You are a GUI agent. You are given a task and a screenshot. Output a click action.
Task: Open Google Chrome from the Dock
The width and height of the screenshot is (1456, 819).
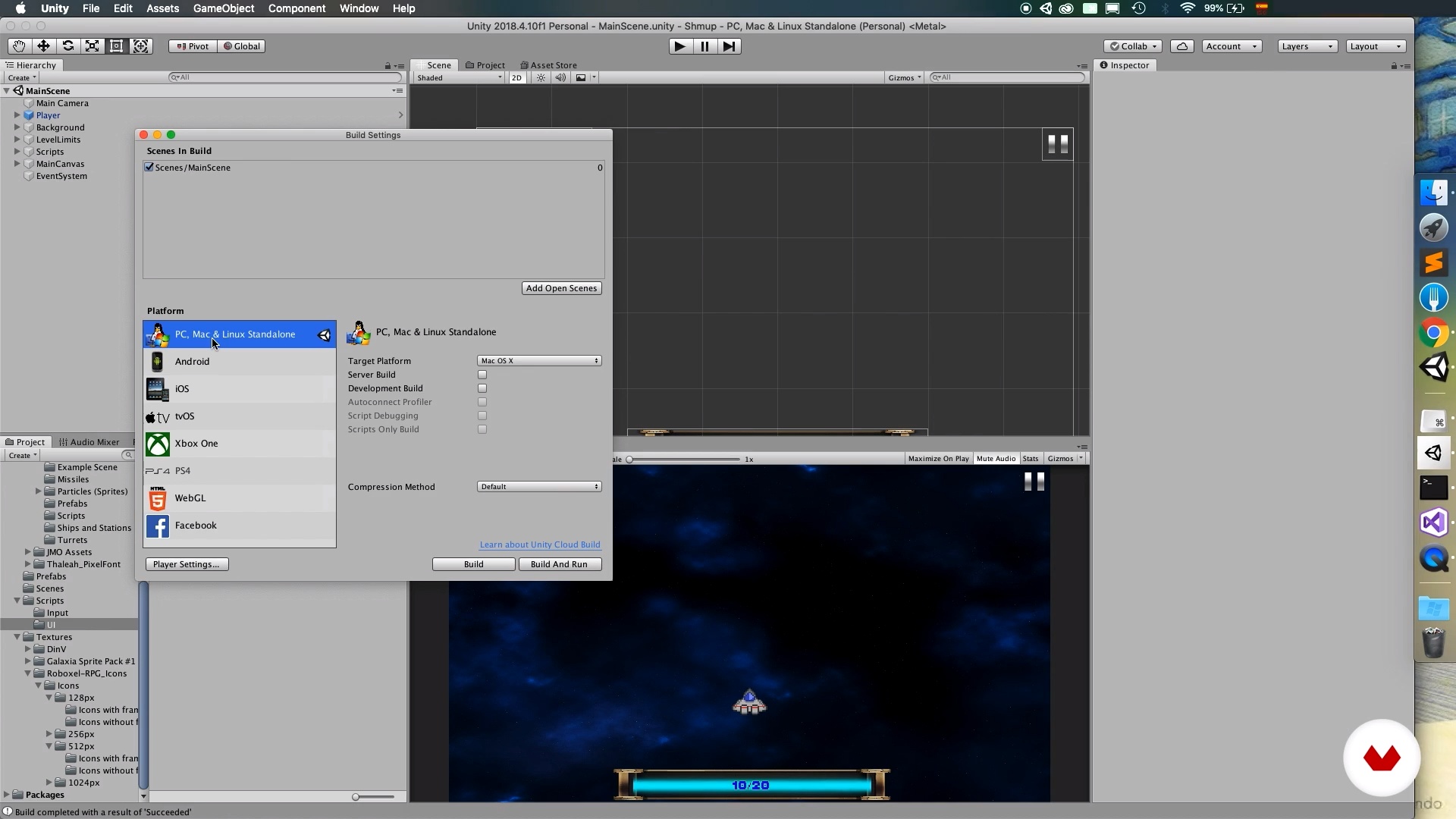[1433, 332]
